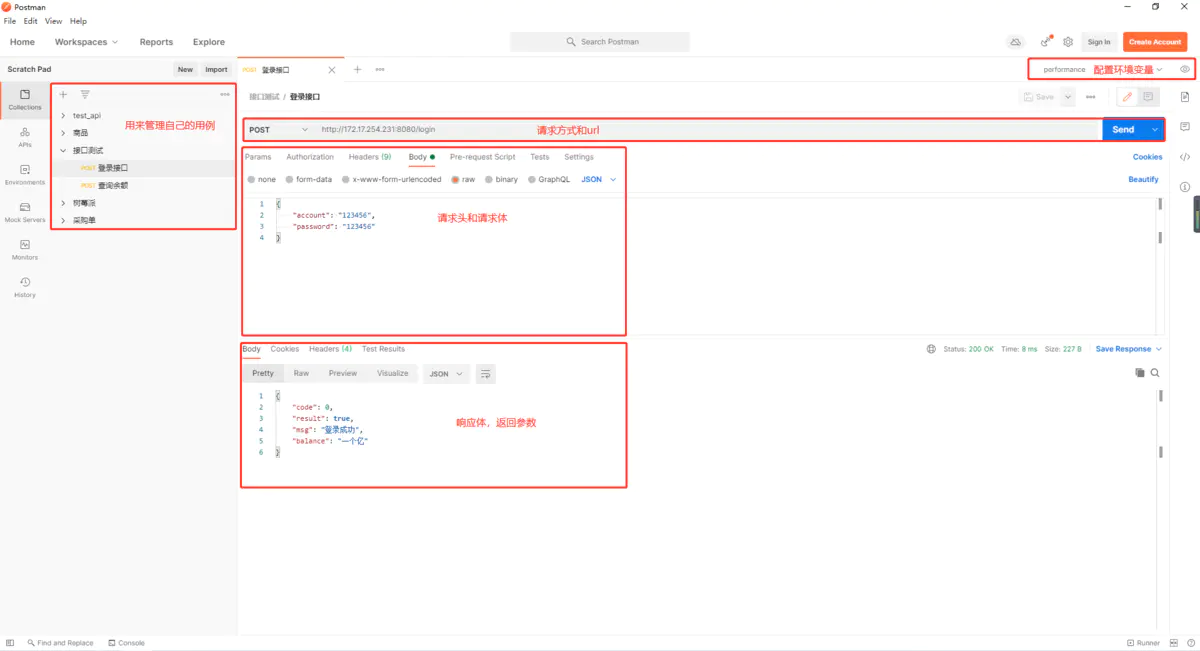Open the dropdown arrow beside Send
The image size is (1200, 651).
[1154, 130]
